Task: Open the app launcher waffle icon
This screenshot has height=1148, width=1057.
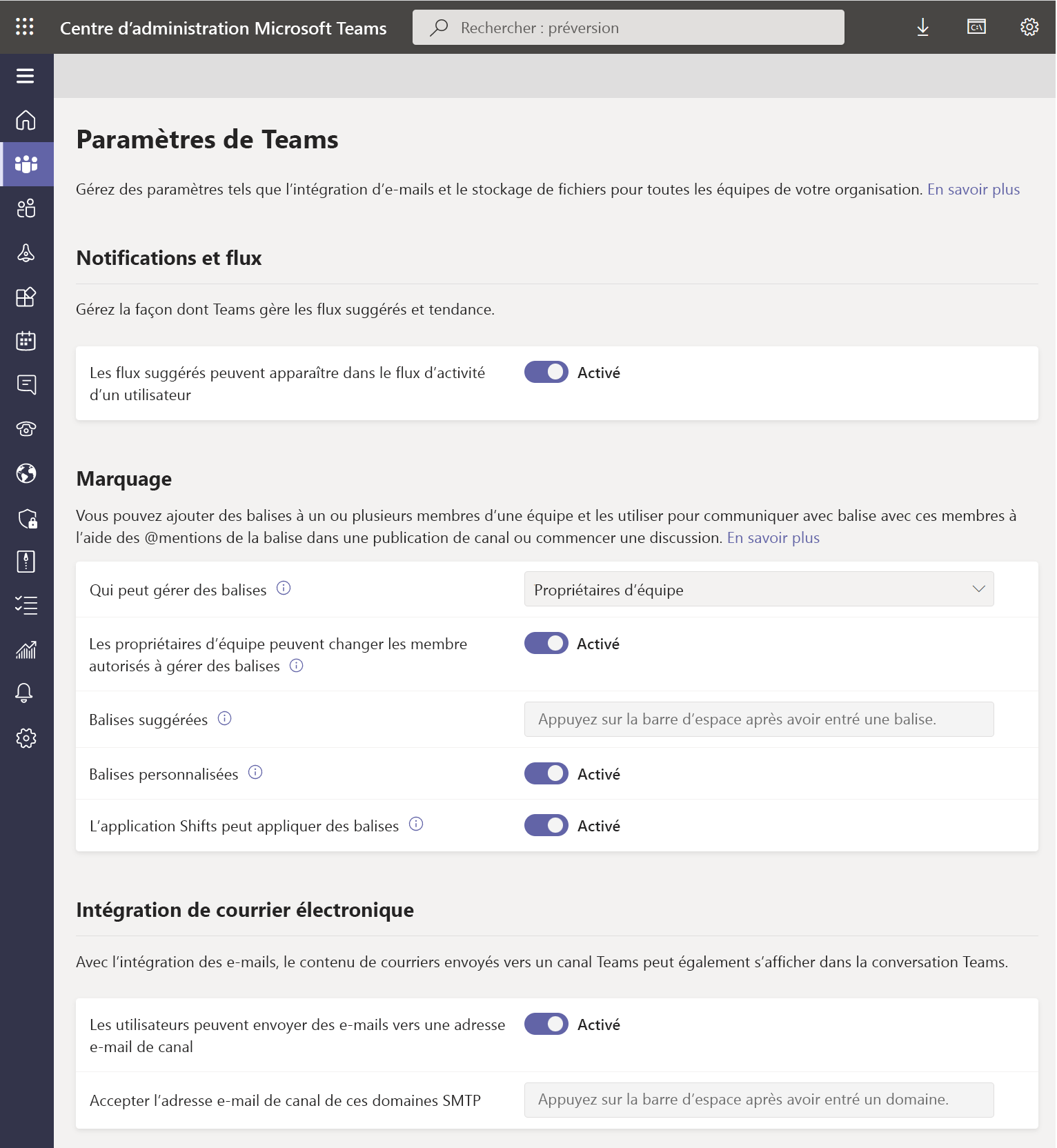Action: pos(25,27)
